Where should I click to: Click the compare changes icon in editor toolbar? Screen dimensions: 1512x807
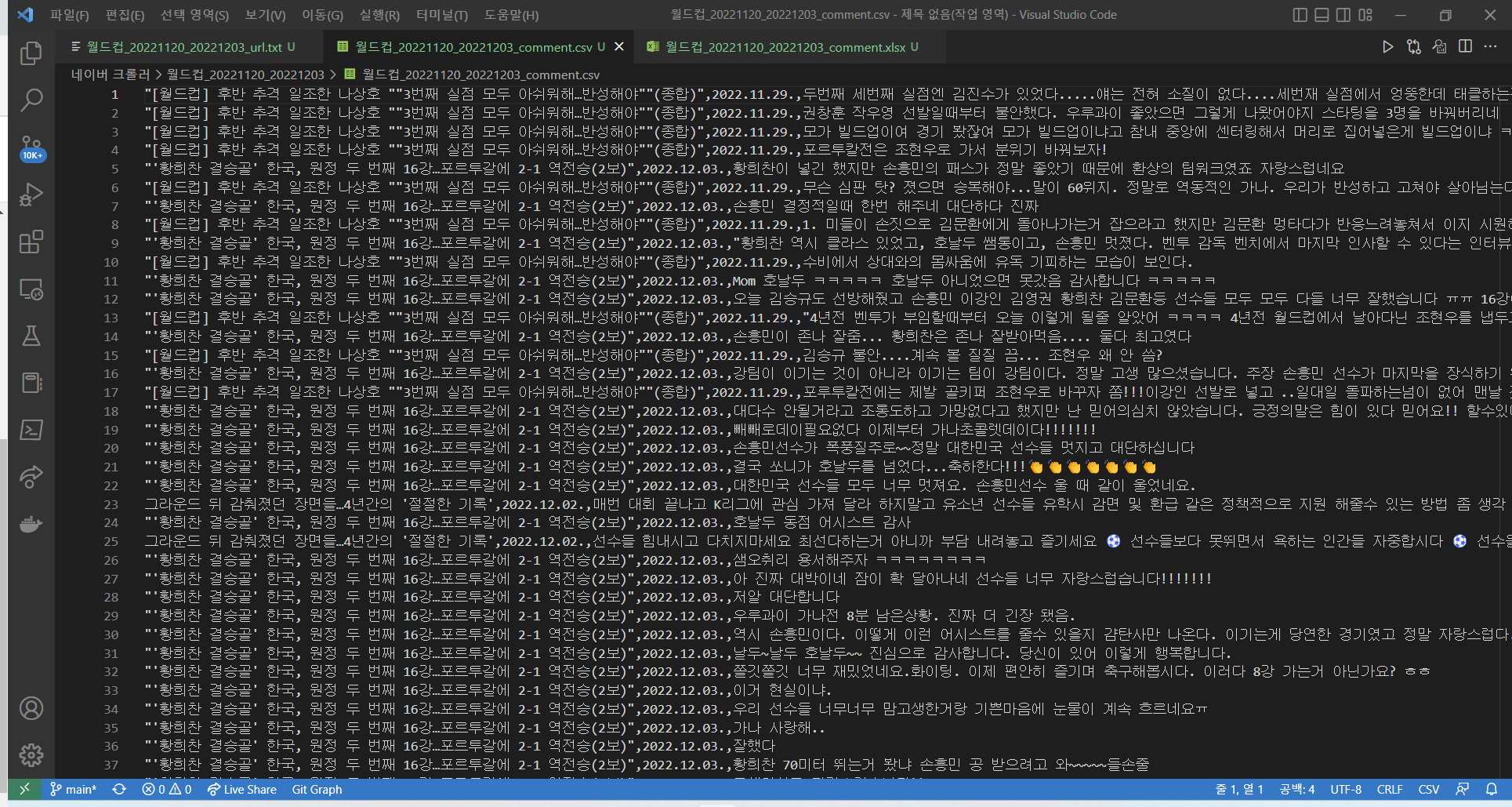(x=1413, y=47)
